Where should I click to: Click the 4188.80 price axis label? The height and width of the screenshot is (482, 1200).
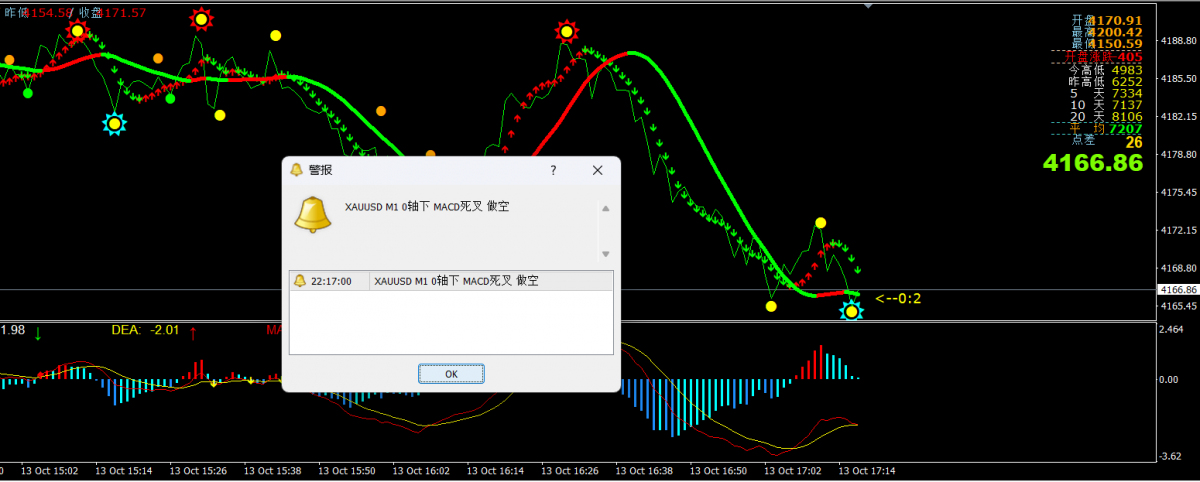click(1177, 41)
